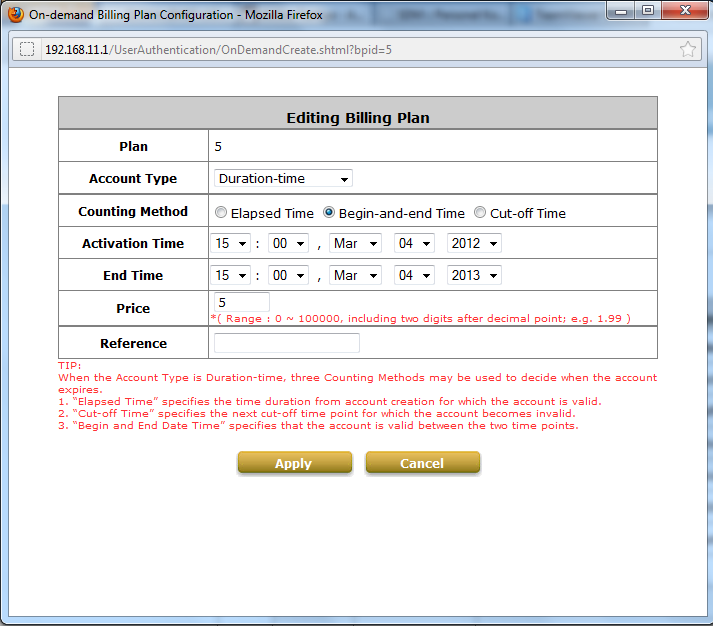Change the Activation Time day dropdown
The height and width of the screenshot is (626, 713).
coord(414,244)
